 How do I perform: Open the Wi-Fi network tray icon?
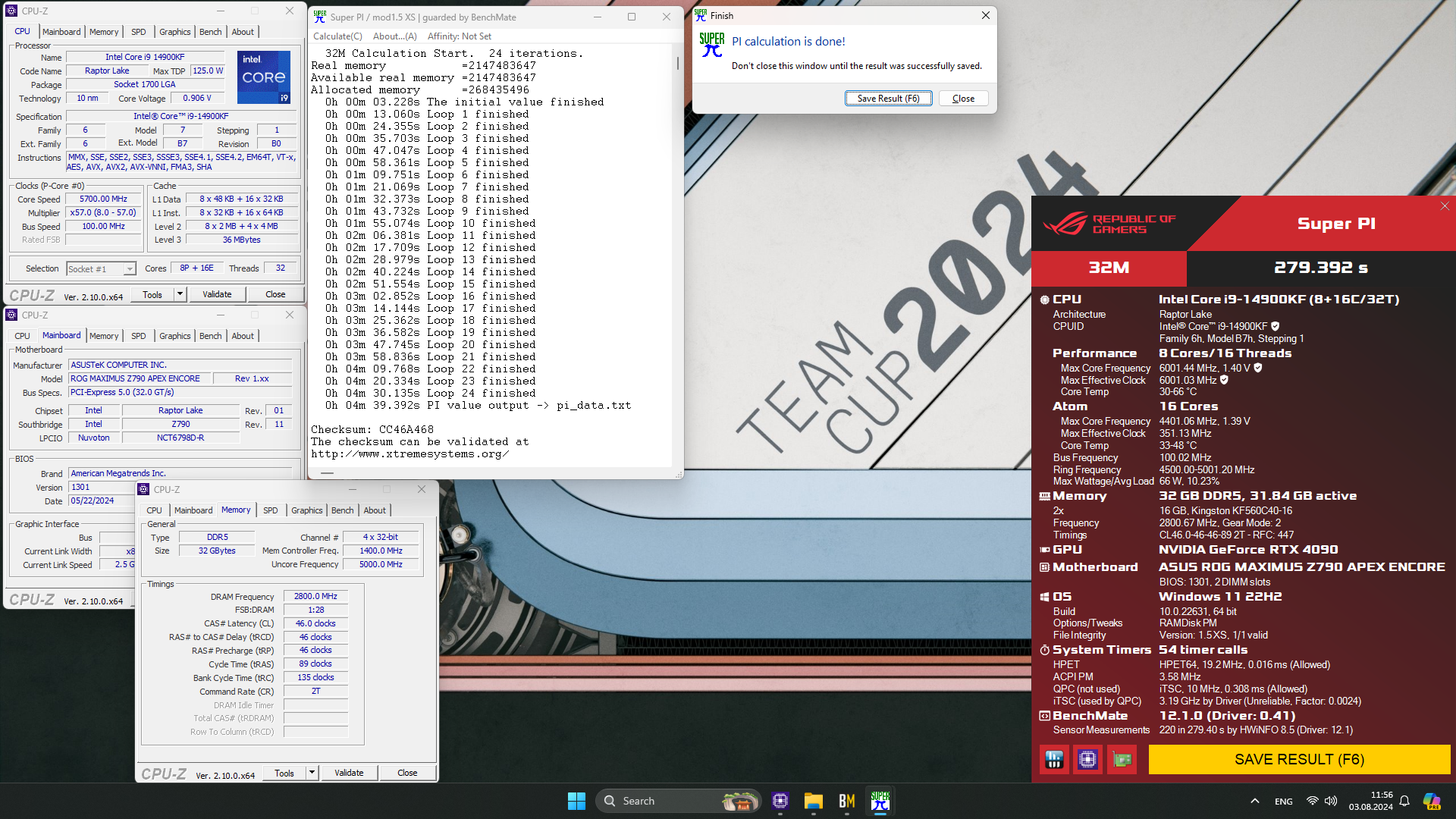tap(1313, 801)
